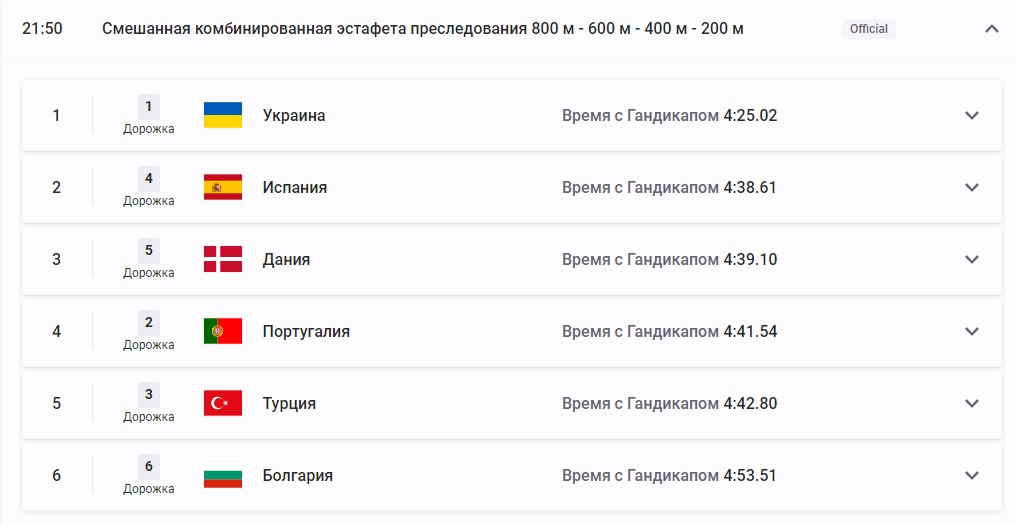Expand Ukraine's result details chevron

tap(971, 115)
